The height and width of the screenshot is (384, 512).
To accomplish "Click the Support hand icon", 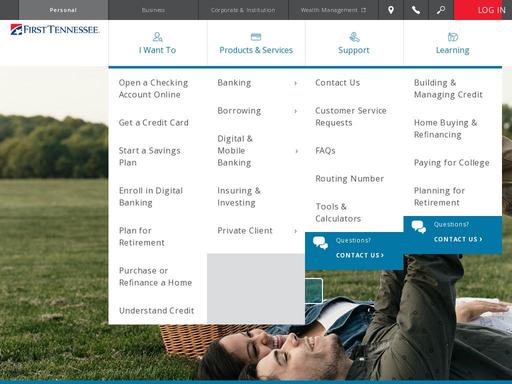I will pos(354,37).
